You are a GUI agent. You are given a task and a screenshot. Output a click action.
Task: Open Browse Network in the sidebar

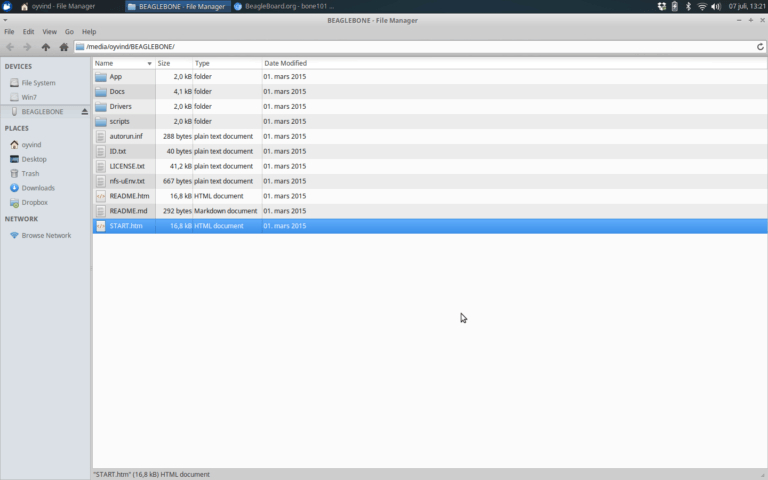46,236
